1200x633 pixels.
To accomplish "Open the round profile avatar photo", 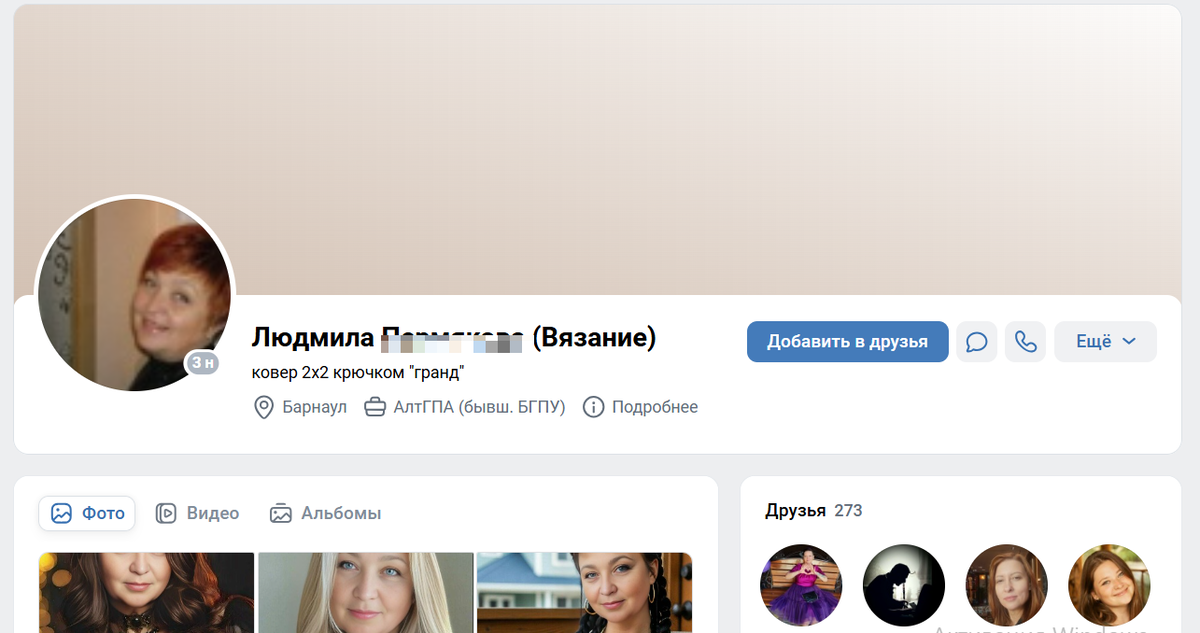I will [134, 294].
